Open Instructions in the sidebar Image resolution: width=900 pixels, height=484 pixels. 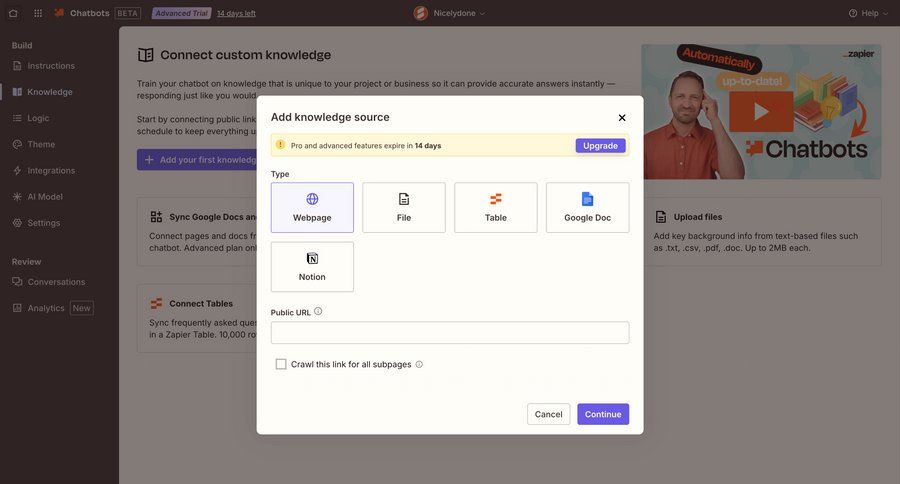(x=51, y=66)
